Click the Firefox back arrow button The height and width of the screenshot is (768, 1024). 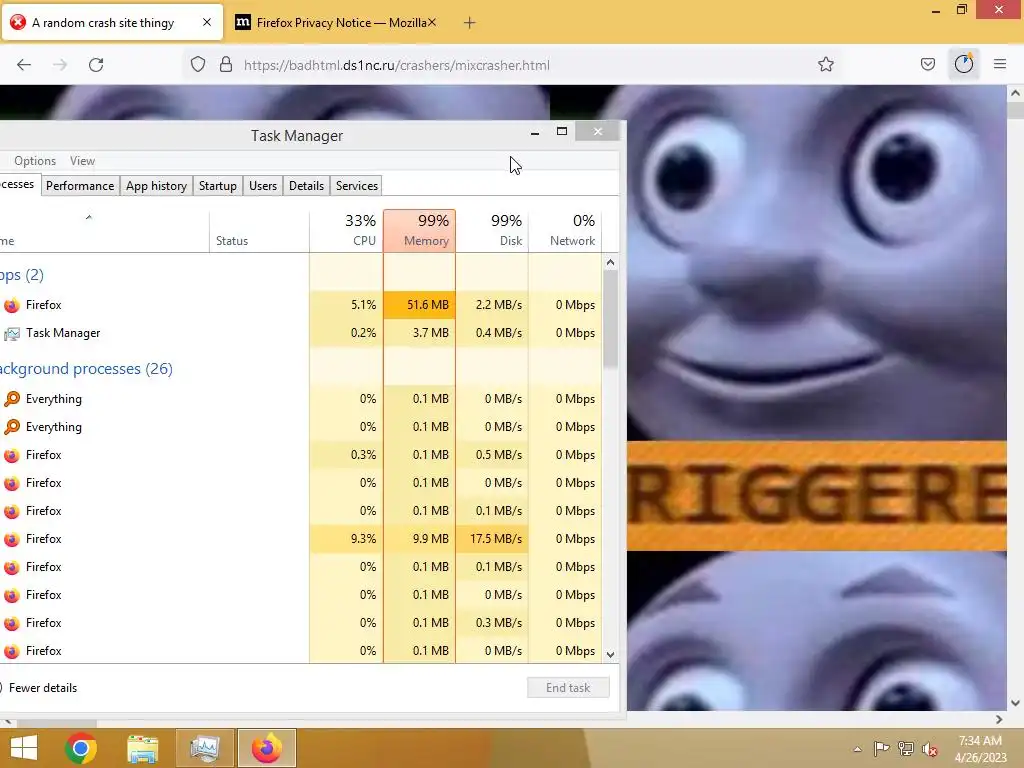coord(24,65)
